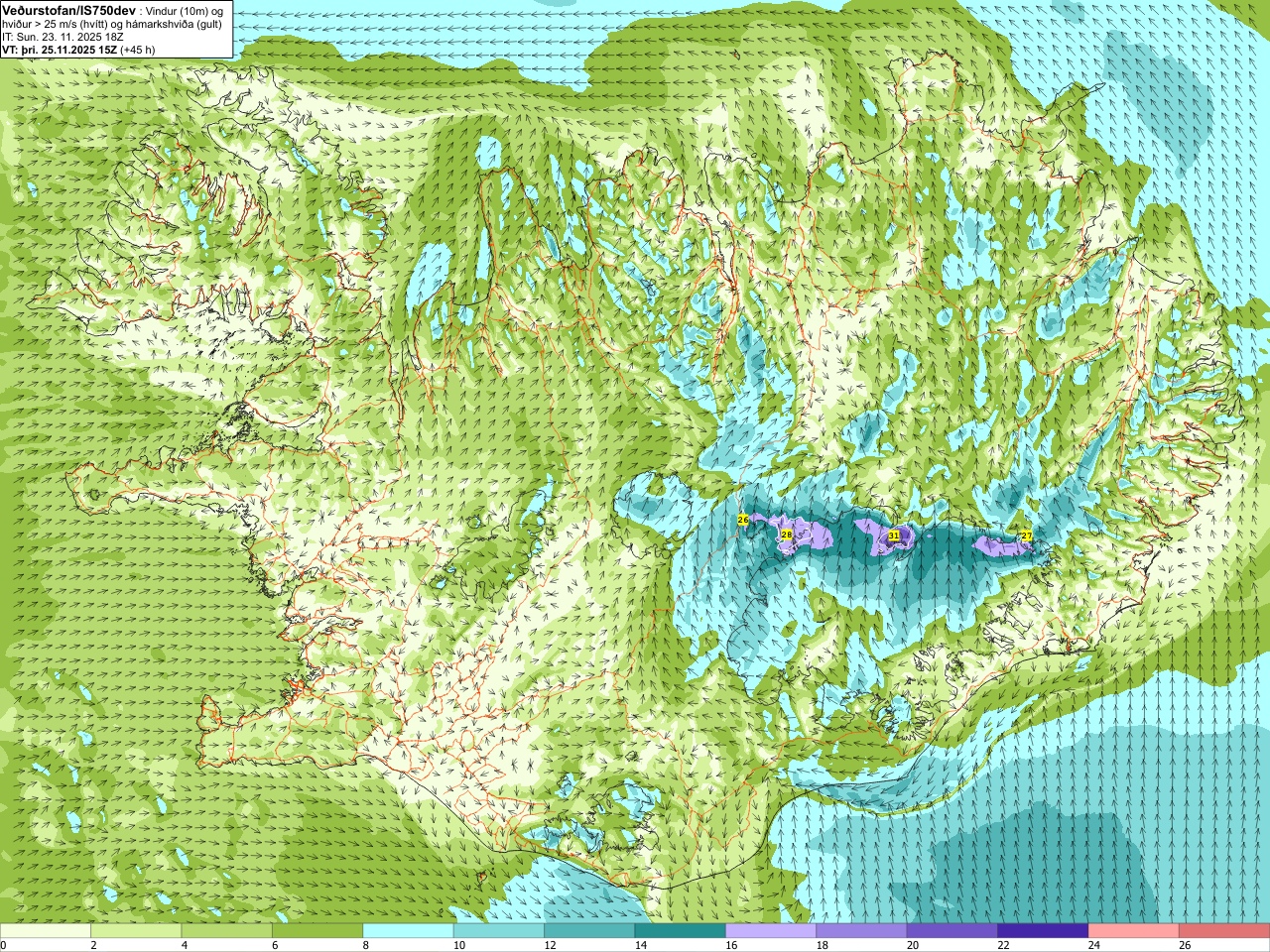The image size is (1270, 952).
Task: Click the scale label '2' on the colorbar
Action: click(x=92, y=945)
